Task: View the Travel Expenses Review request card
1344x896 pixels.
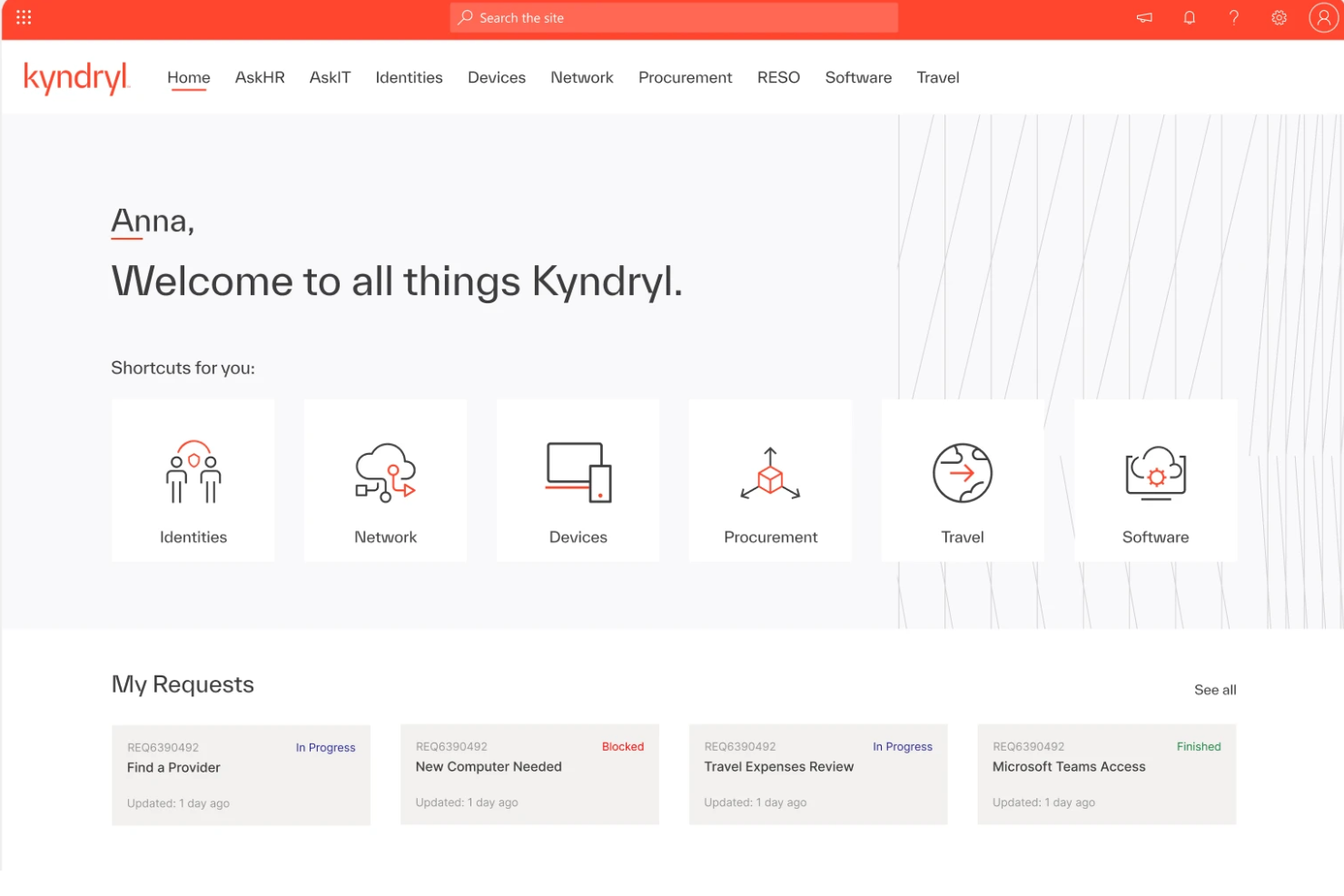Action: tap(818, 774)
